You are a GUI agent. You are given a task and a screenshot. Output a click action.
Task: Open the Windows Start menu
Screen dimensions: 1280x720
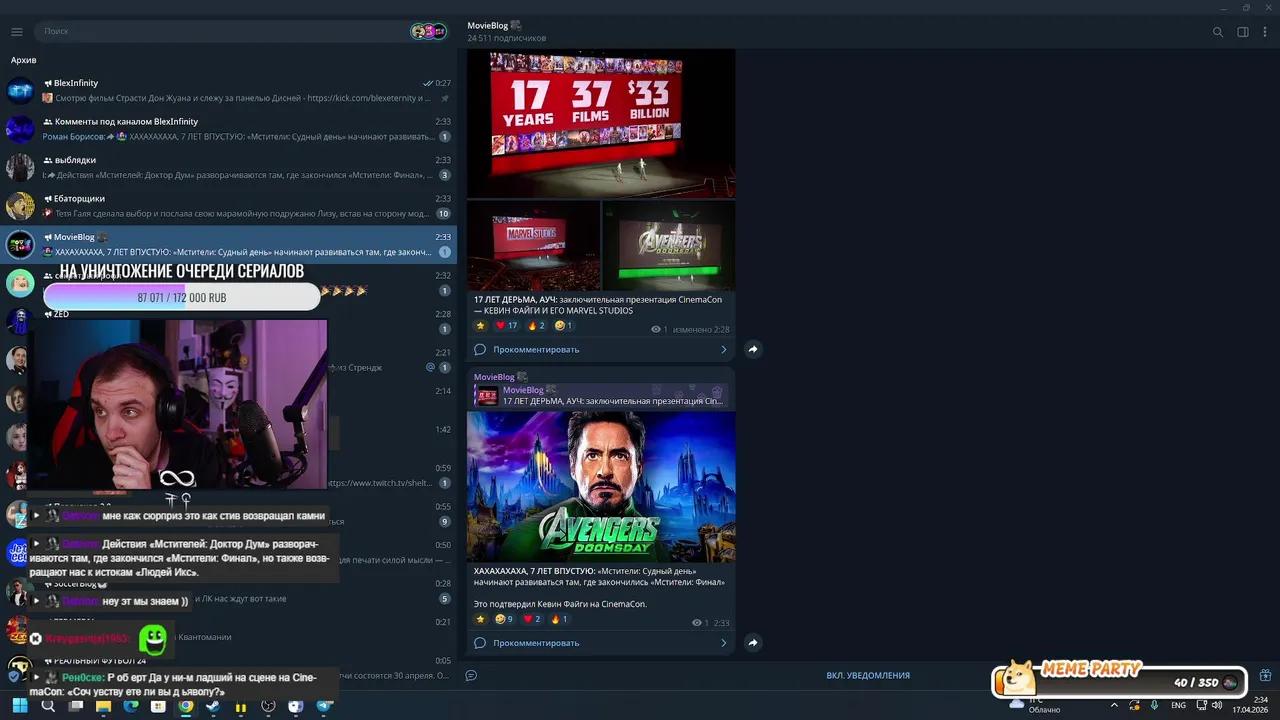tap(20, 706)
